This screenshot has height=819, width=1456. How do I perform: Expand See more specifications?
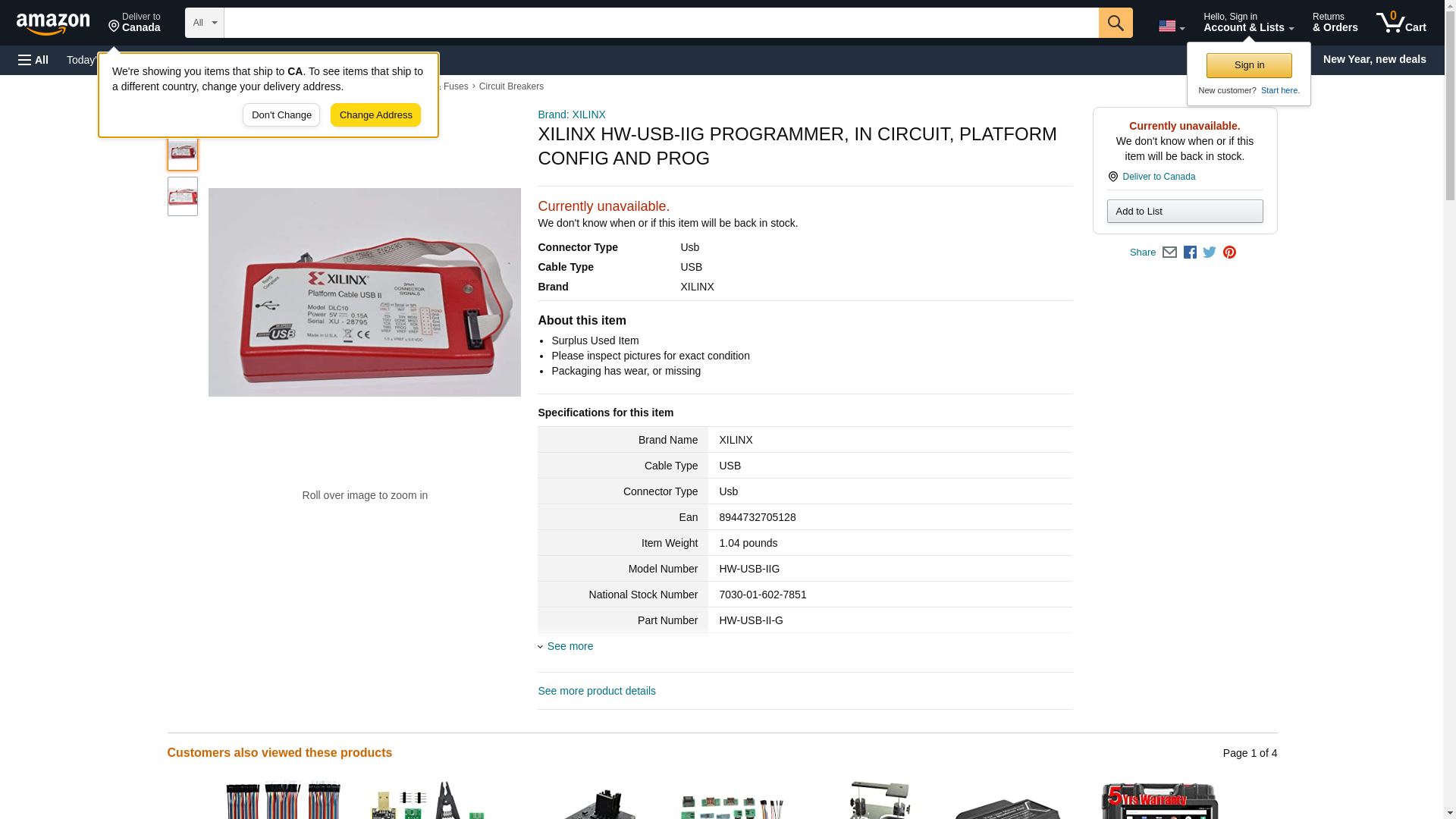570,646
